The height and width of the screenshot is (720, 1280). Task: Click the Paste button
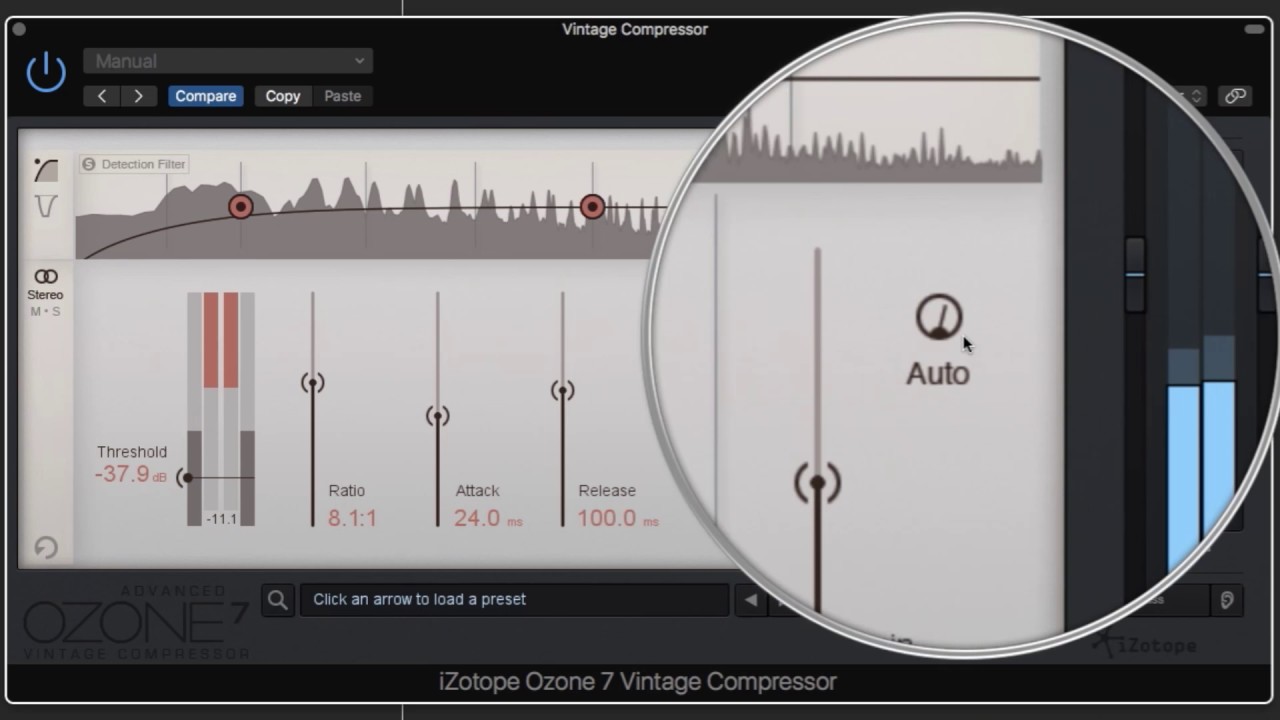pos(342,96)
